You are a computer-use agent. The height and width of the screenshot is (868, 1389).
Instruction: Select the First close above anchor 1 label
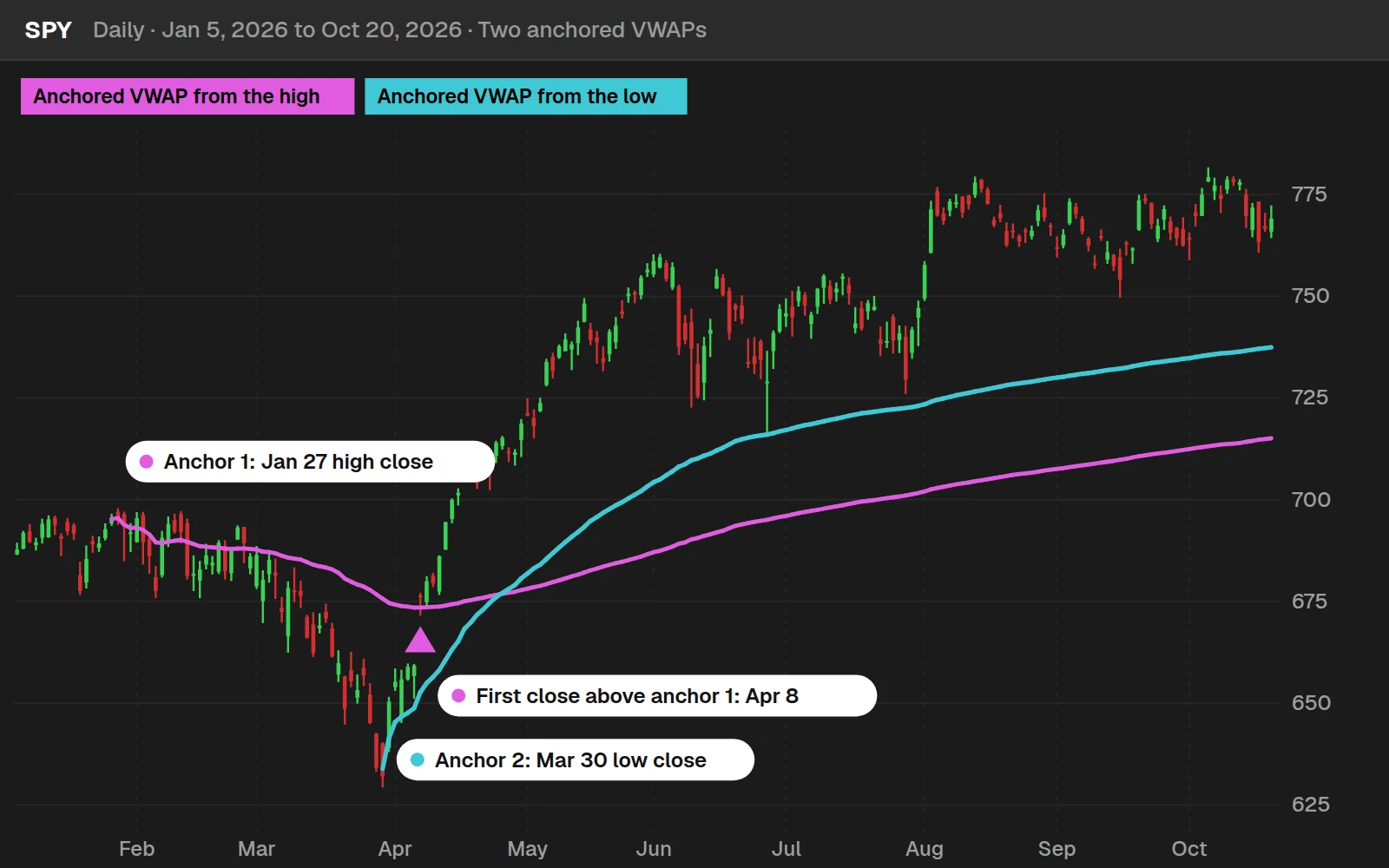657,696
